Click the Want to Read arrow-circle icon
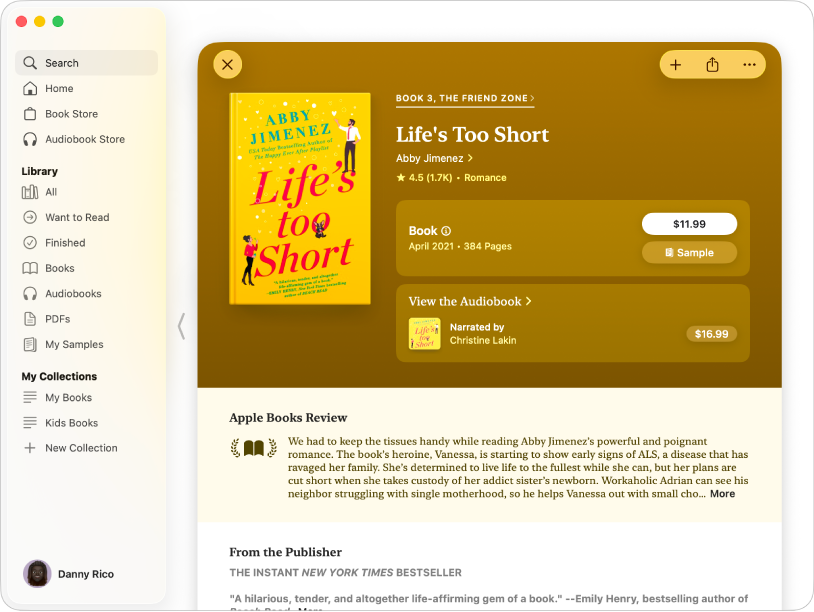814x612 pixels. click(30, 217)
